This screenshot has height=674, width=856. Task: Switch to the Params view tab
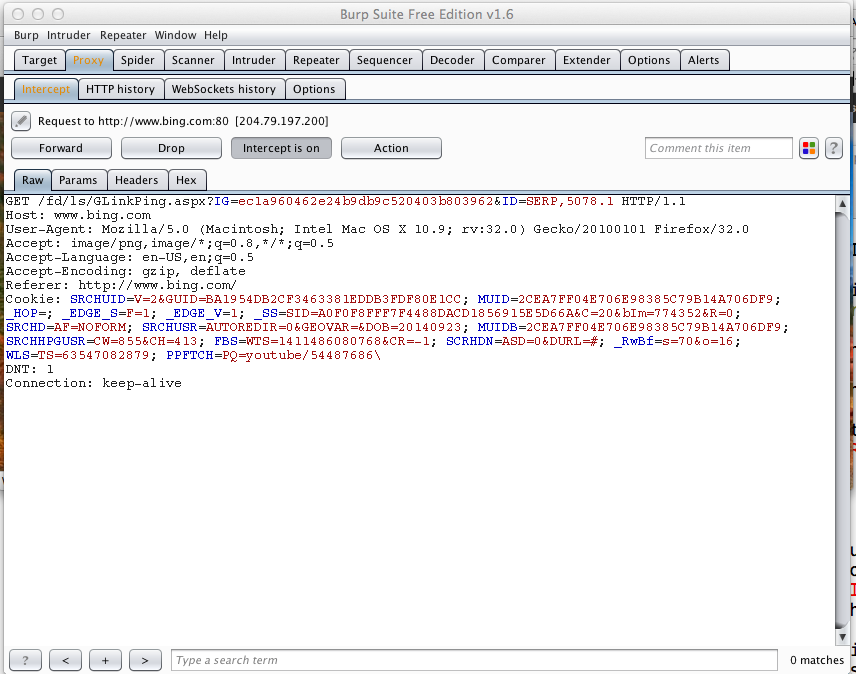pos(78,180)
